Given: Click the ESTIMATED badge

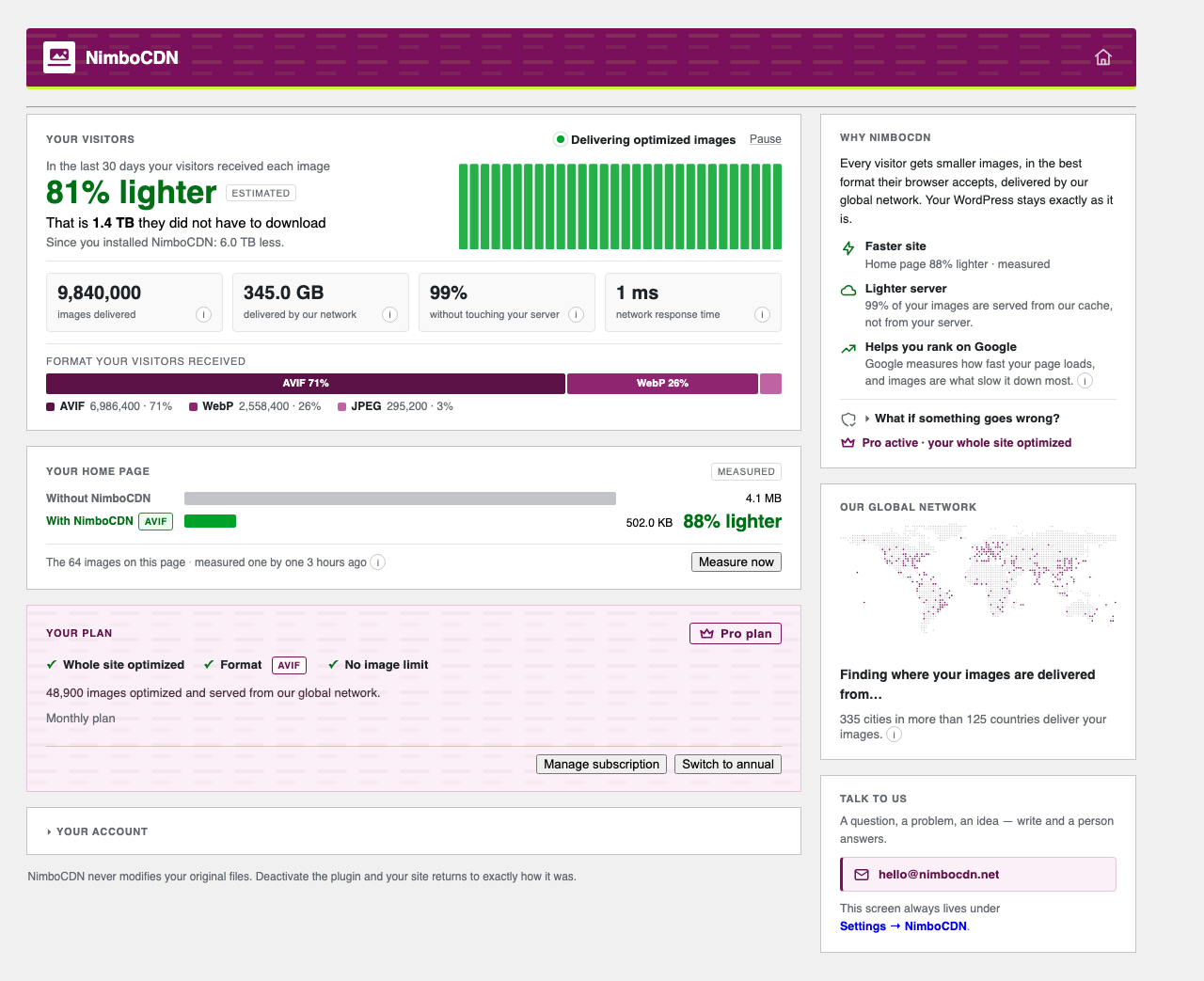Looking at the screenshot, I should [x=261, y=193].
